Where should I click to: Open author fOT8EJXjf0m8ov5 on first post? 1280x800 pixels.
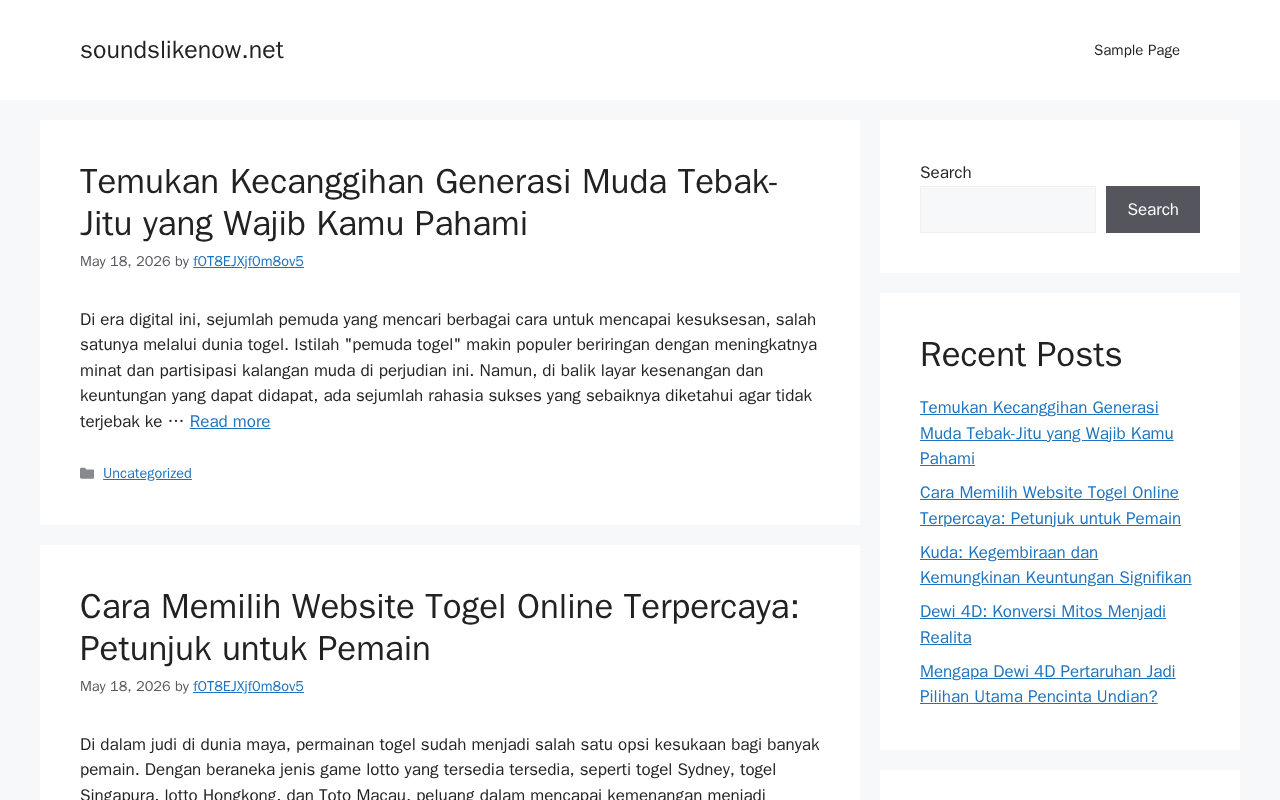(248, 261)
